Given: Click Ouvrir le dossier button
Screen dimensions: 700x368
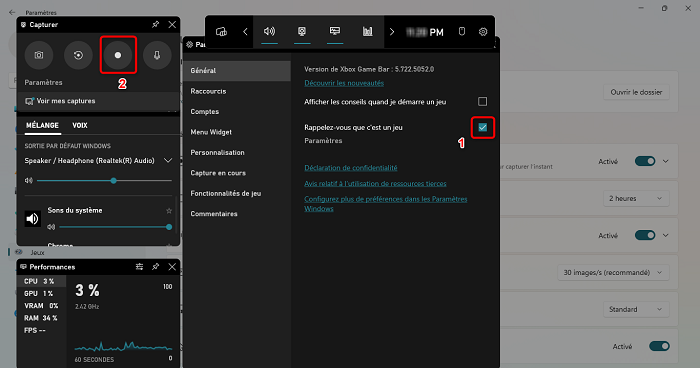Looking at the screenshot, I should click(636, 92).
